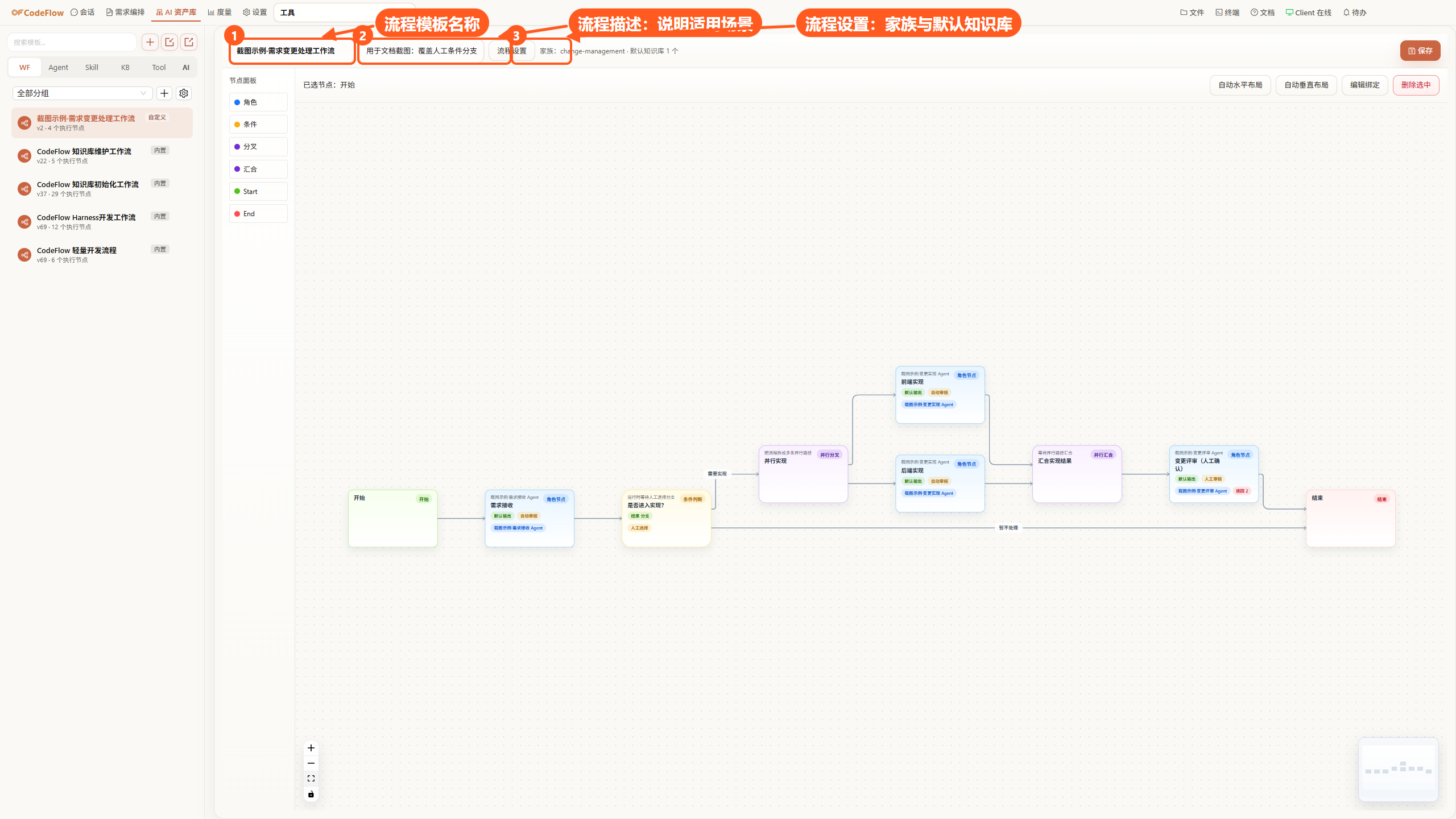This screenshot has width=1456, height=819.
Task: Open the CodeFlow 知识库维护工作流 template
Action: click(102, 156)
